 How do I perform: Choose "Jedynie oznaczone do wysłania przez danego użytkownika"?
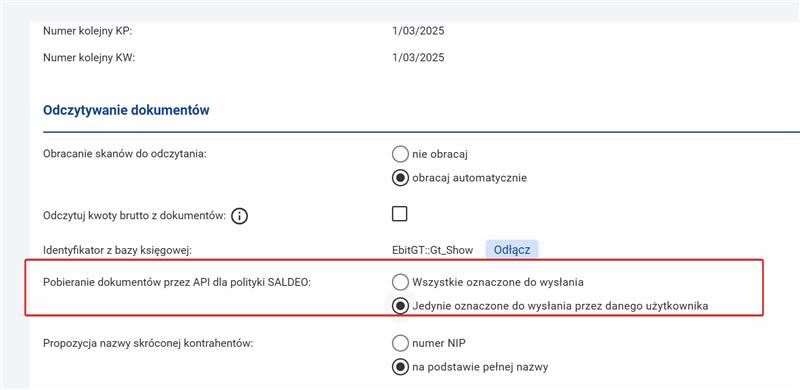tap(400, 306)
